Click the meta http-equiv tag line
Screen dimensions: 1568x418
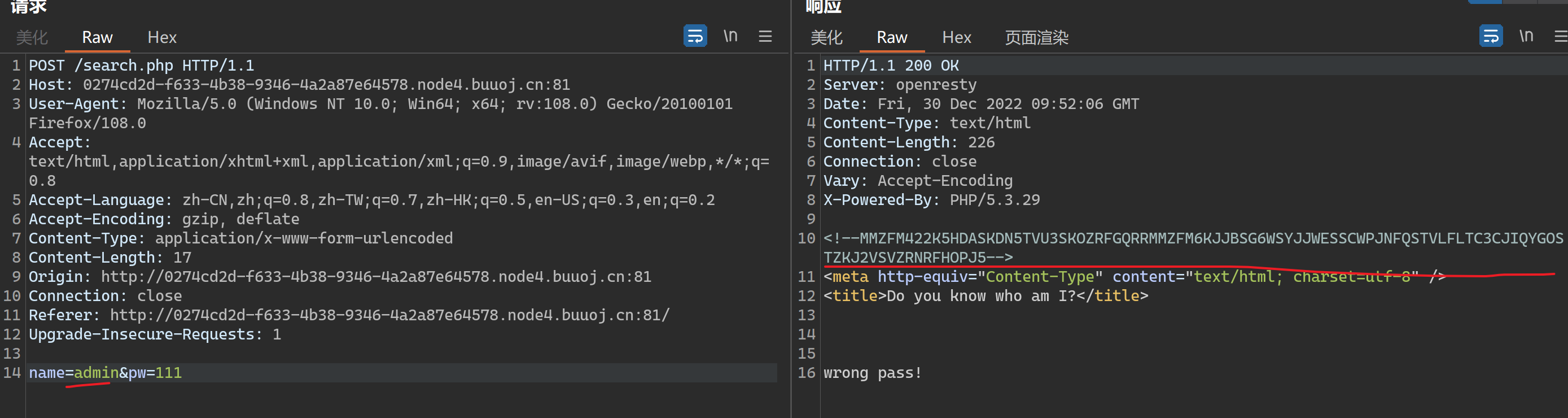click(1135, 277)
